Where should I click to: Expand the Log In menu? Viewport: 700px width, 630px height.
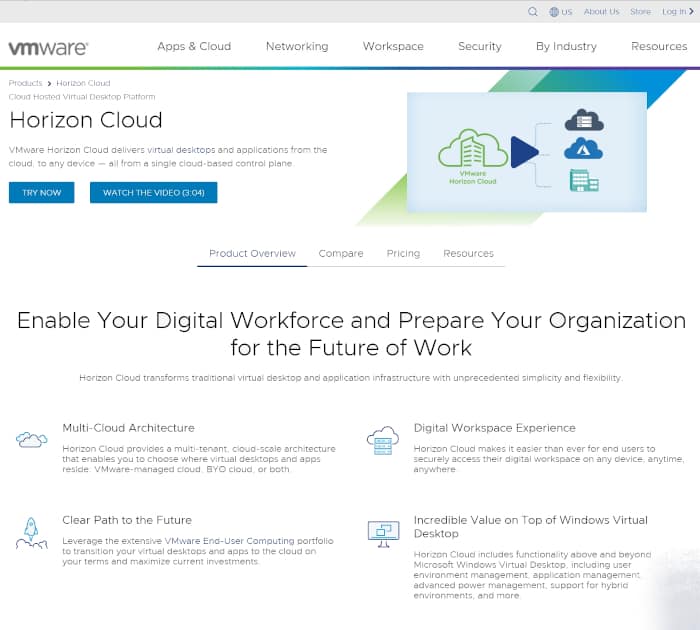point(673,12)
